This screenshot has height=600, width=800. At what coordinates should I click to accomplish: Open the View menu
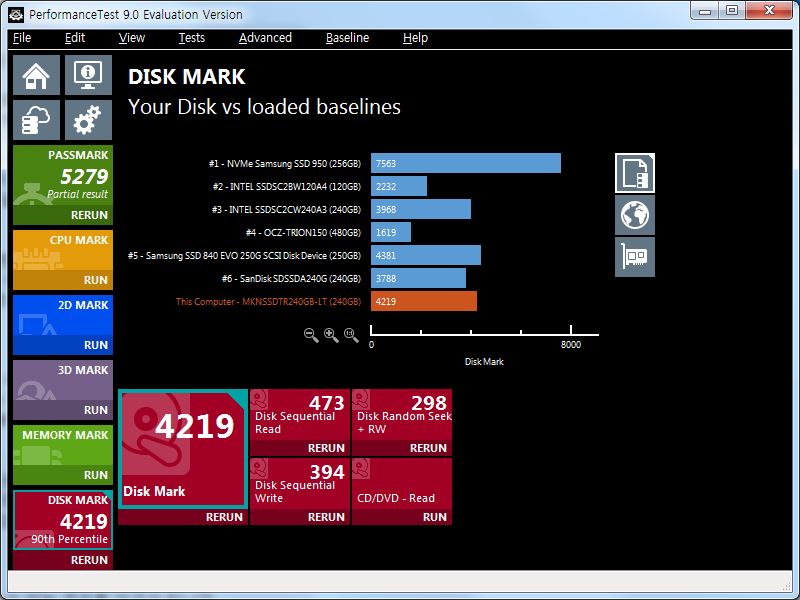pyautogui.click(x=132, y=38)
